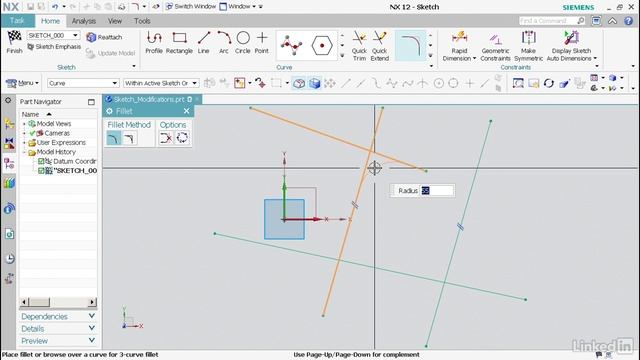Click the Radius input field
Screen dimensions: 640x360
click(437, 191)
